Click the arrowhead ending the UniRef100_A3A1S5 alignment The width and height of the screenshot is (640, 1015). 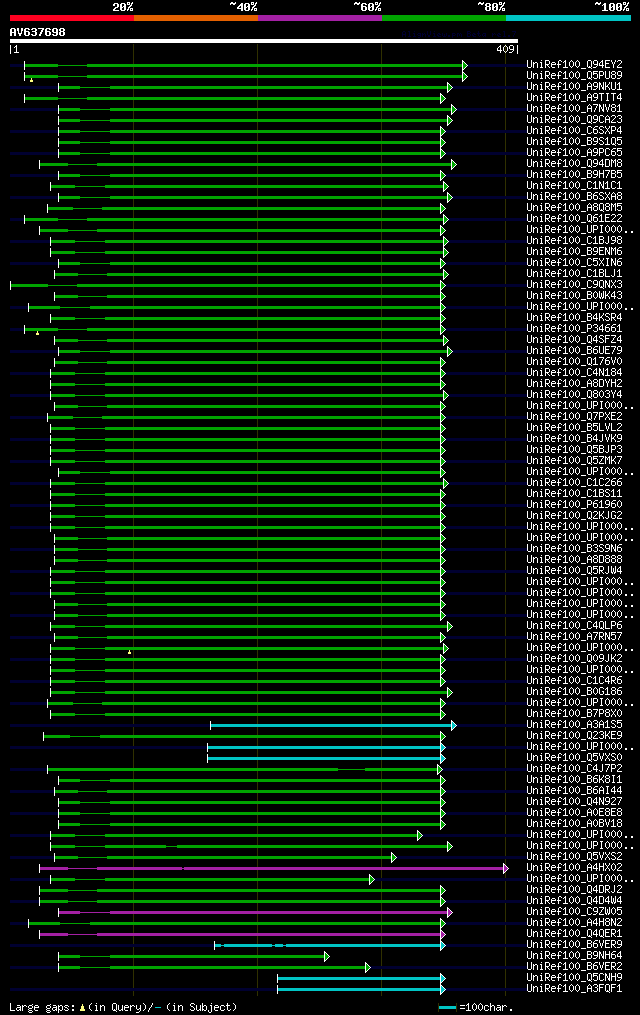coord(454,726)
